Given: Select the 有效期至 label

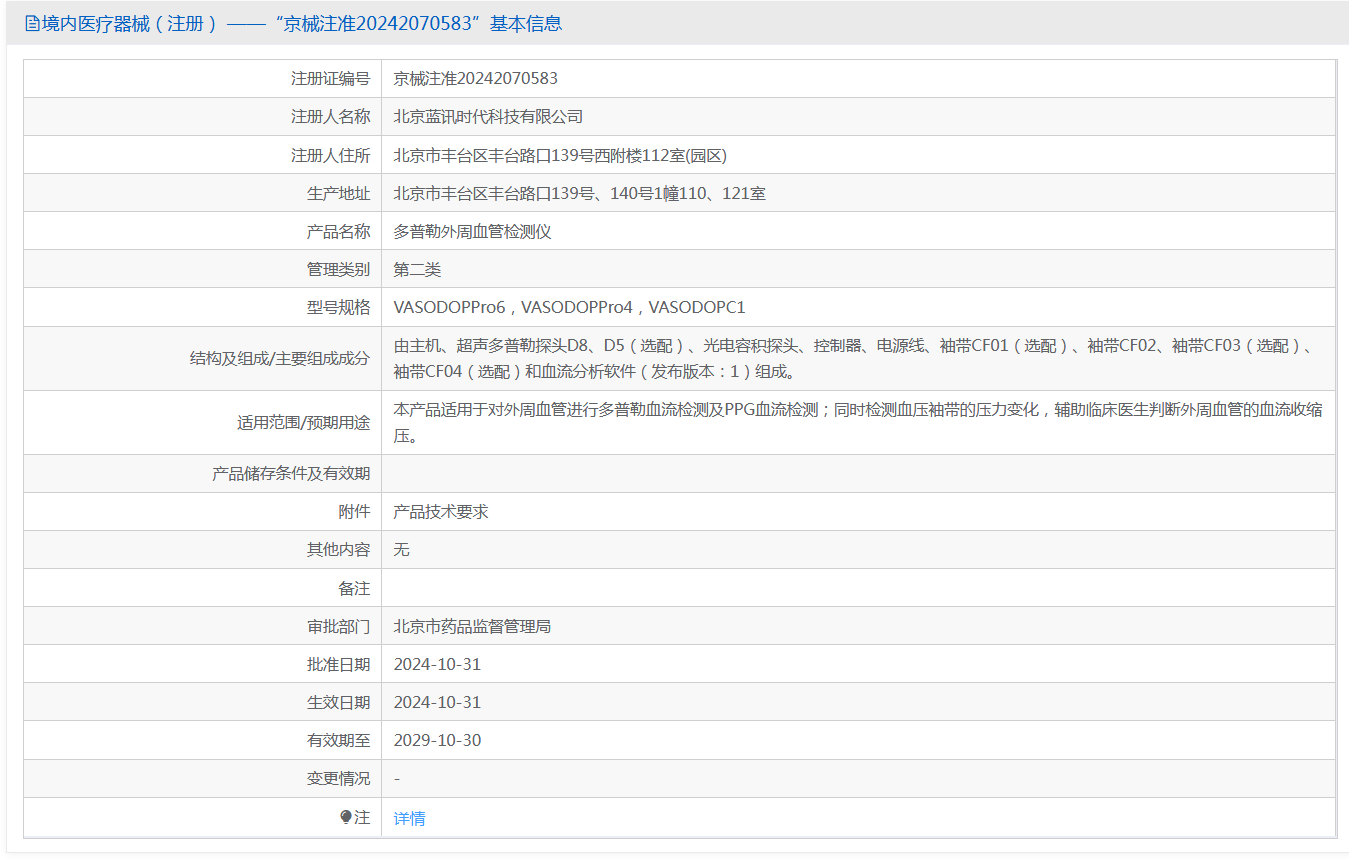Looking at the screenshot, I should coord(338,740).
